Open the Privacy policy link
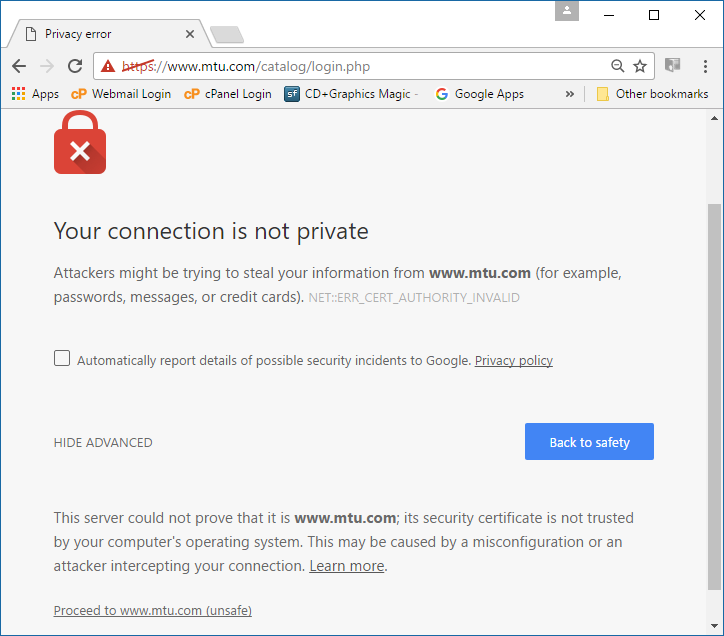 point(513,361)
